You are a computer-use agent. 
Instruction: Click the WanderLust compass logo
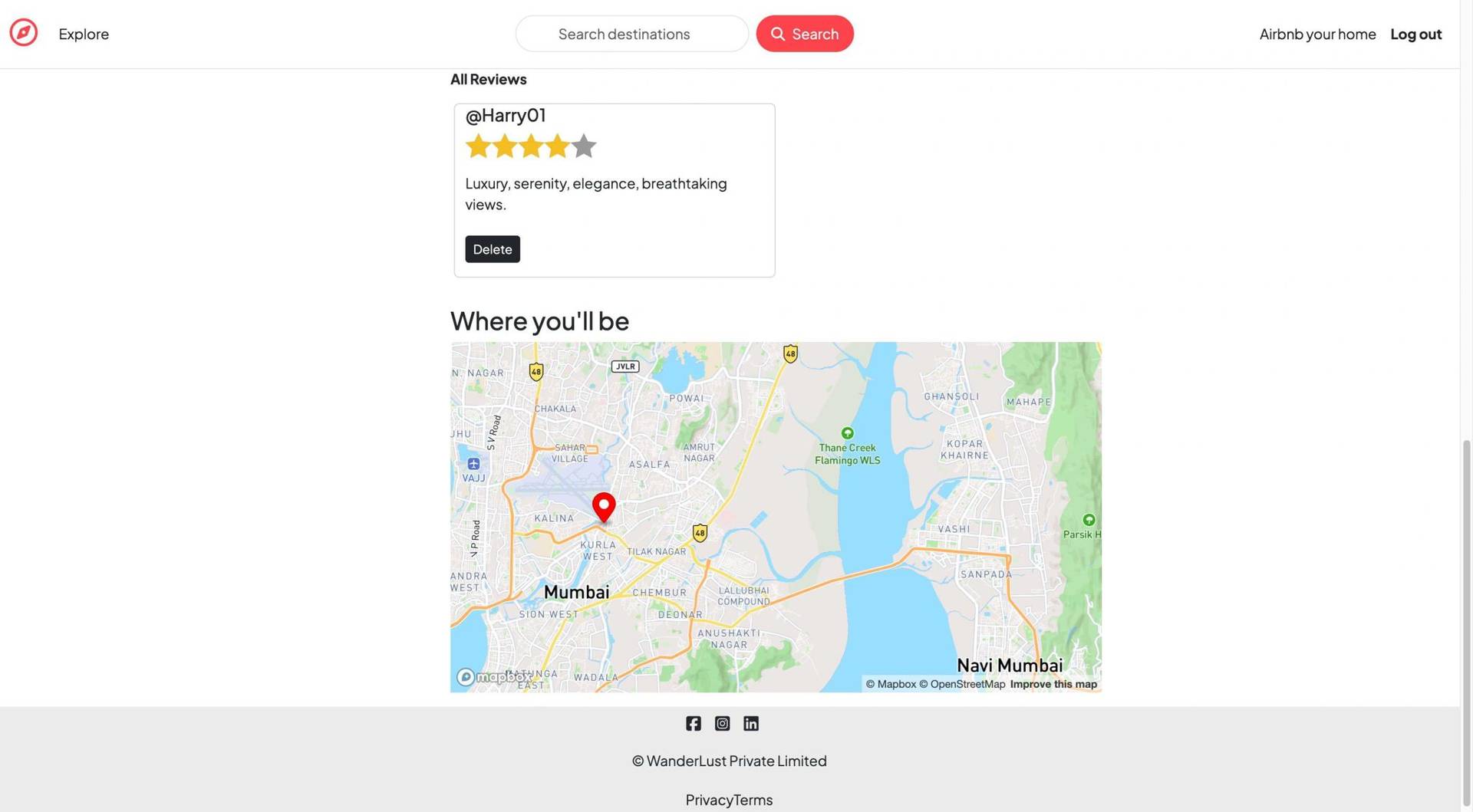click(24, 33)
